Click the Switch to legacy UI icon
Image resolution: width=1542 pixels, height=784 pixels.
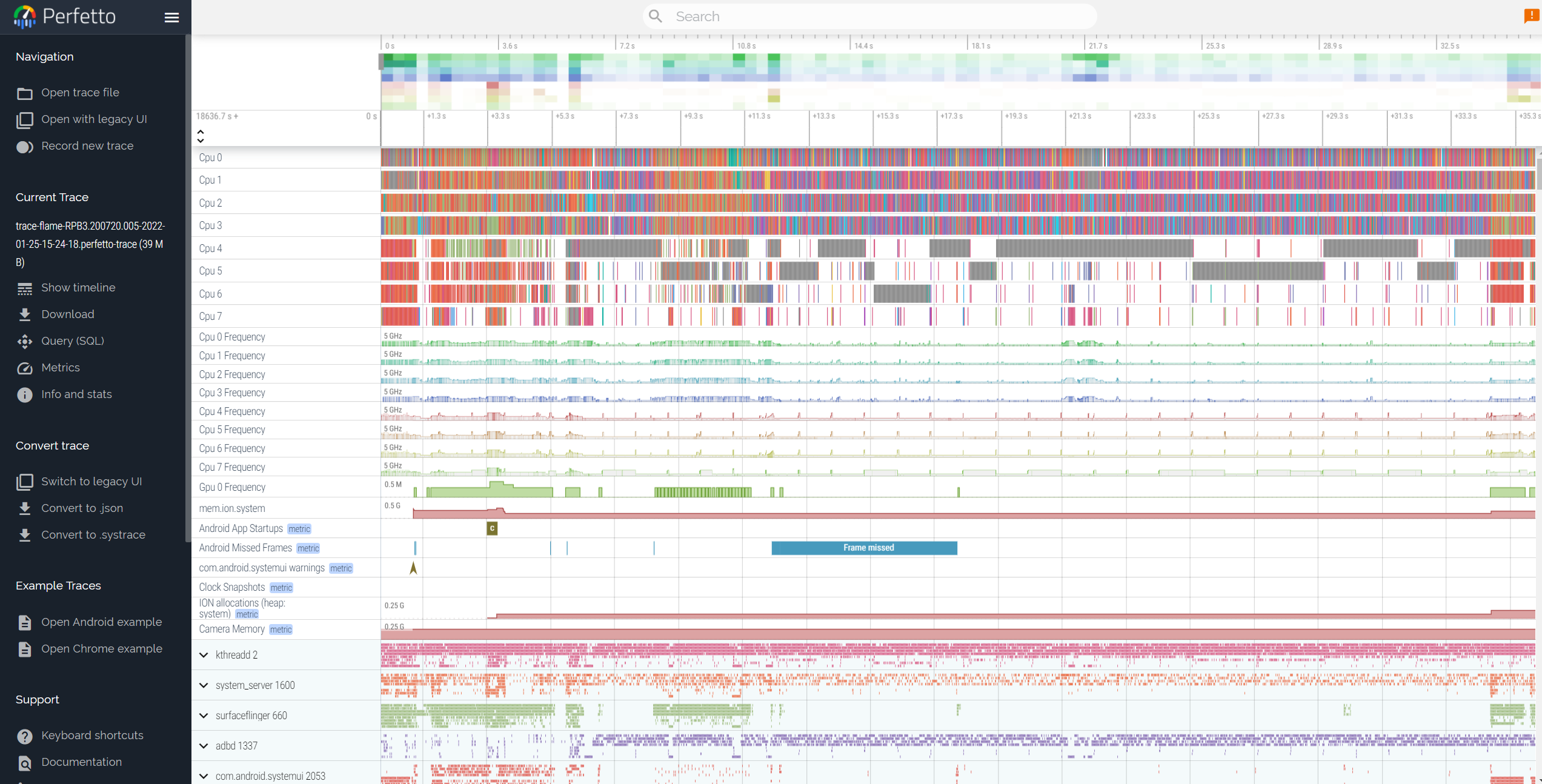click(25, 482)
